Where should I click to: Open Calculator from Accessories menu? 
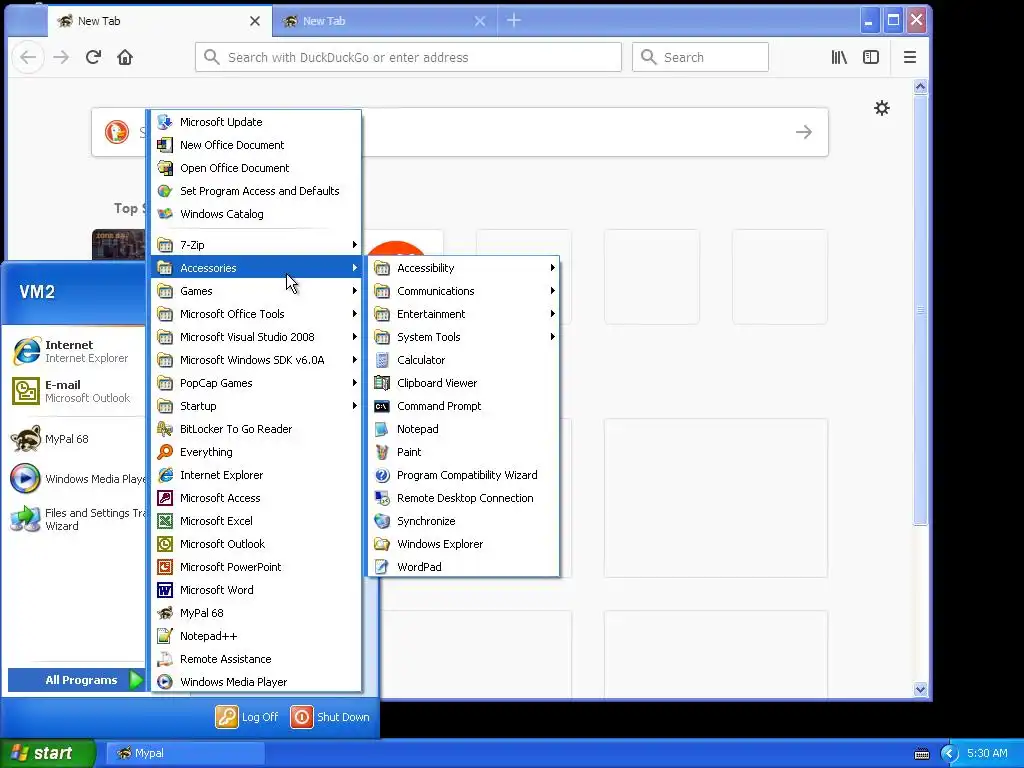coord(463,360)
